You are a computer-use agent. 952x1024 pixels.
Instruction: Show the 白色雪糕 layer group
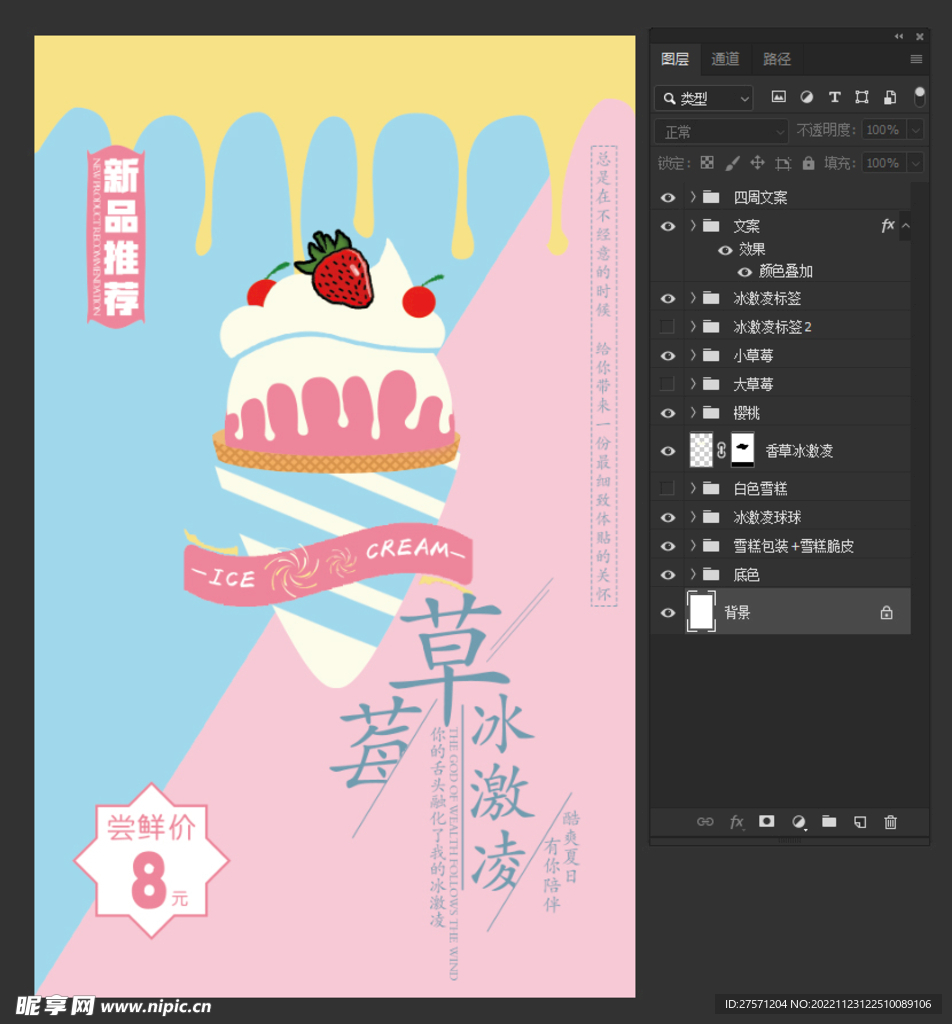[x=666, y=488]
